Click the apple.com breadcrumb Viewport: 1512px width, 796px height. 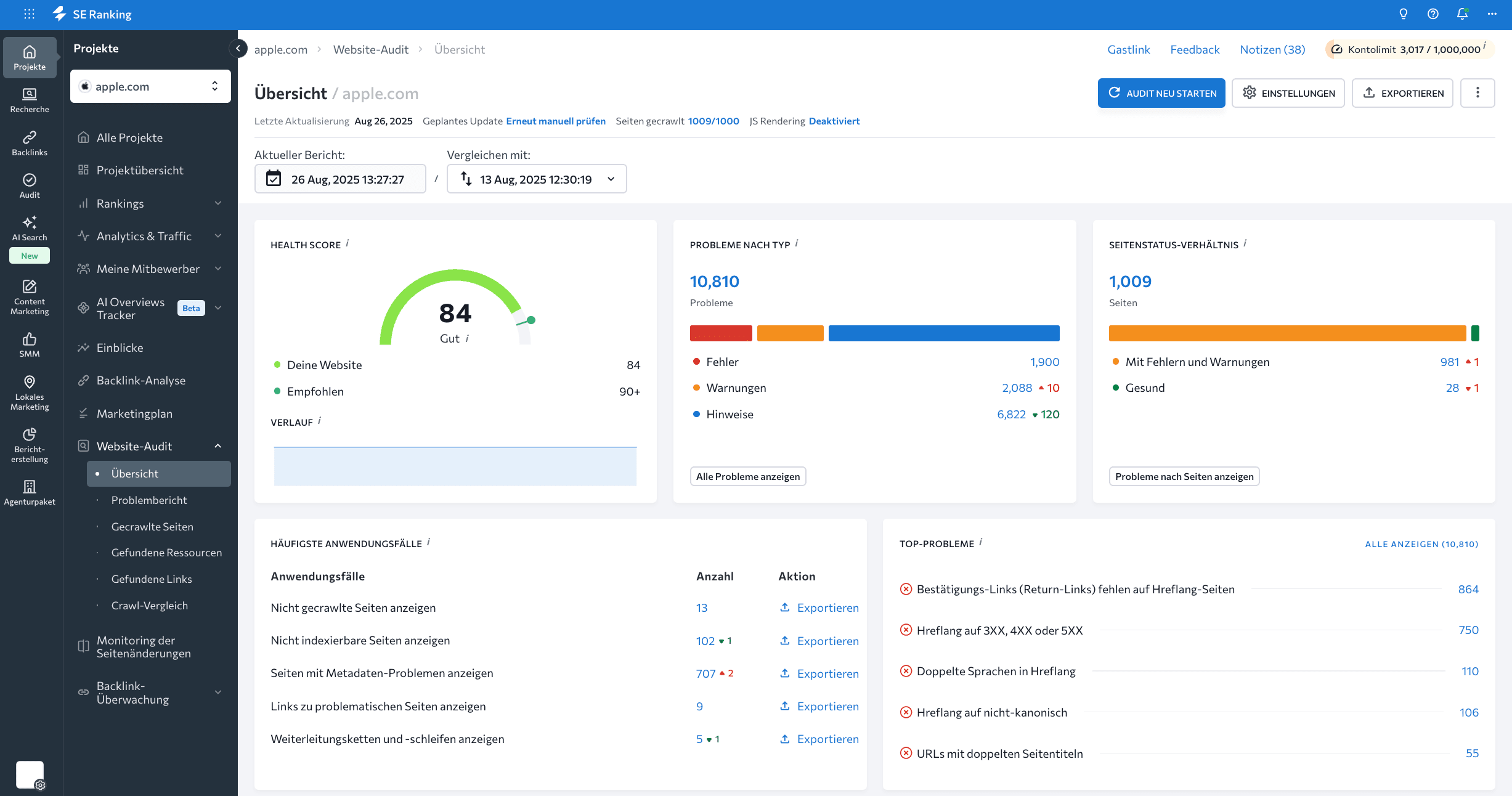(x=281, y=49)
